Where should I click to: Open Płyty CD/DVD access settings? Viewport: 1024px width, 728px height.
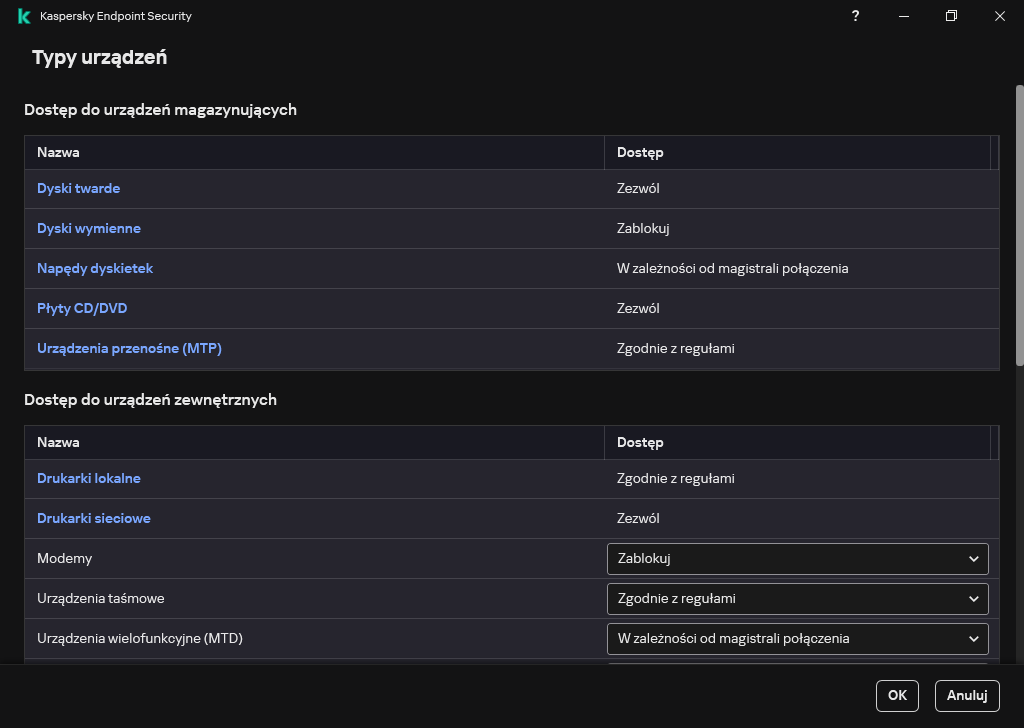(82, 308)
